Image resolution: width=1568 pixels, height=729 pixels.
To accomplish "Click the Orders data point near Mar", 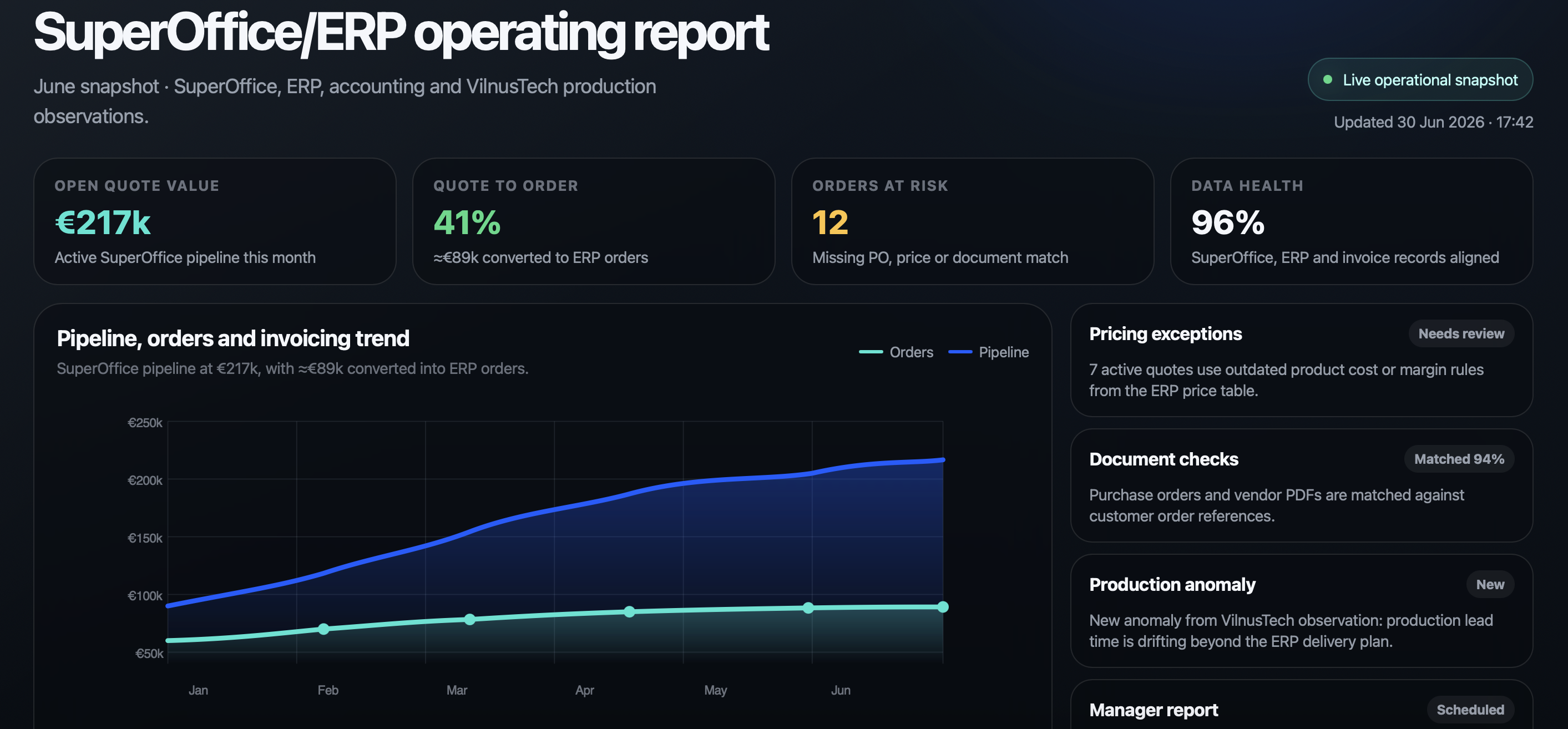I will (470, 620).
